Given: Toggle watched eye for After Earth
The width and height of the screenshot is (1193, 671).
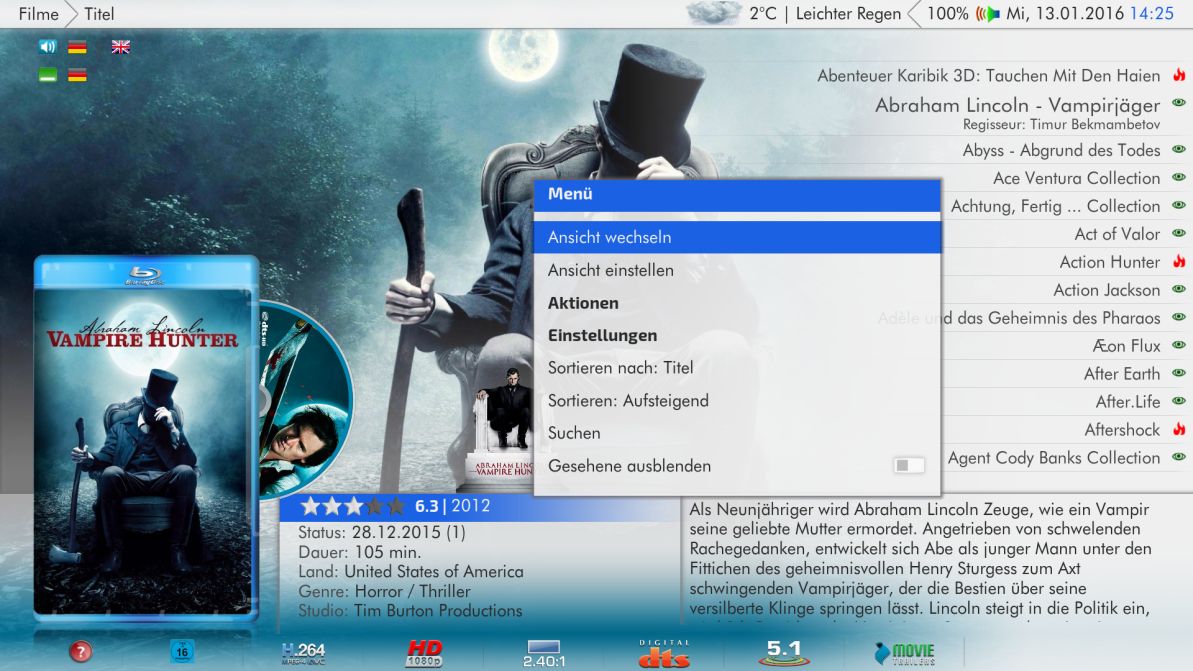Looking at the screenshot, I should tap(1179, 373).
